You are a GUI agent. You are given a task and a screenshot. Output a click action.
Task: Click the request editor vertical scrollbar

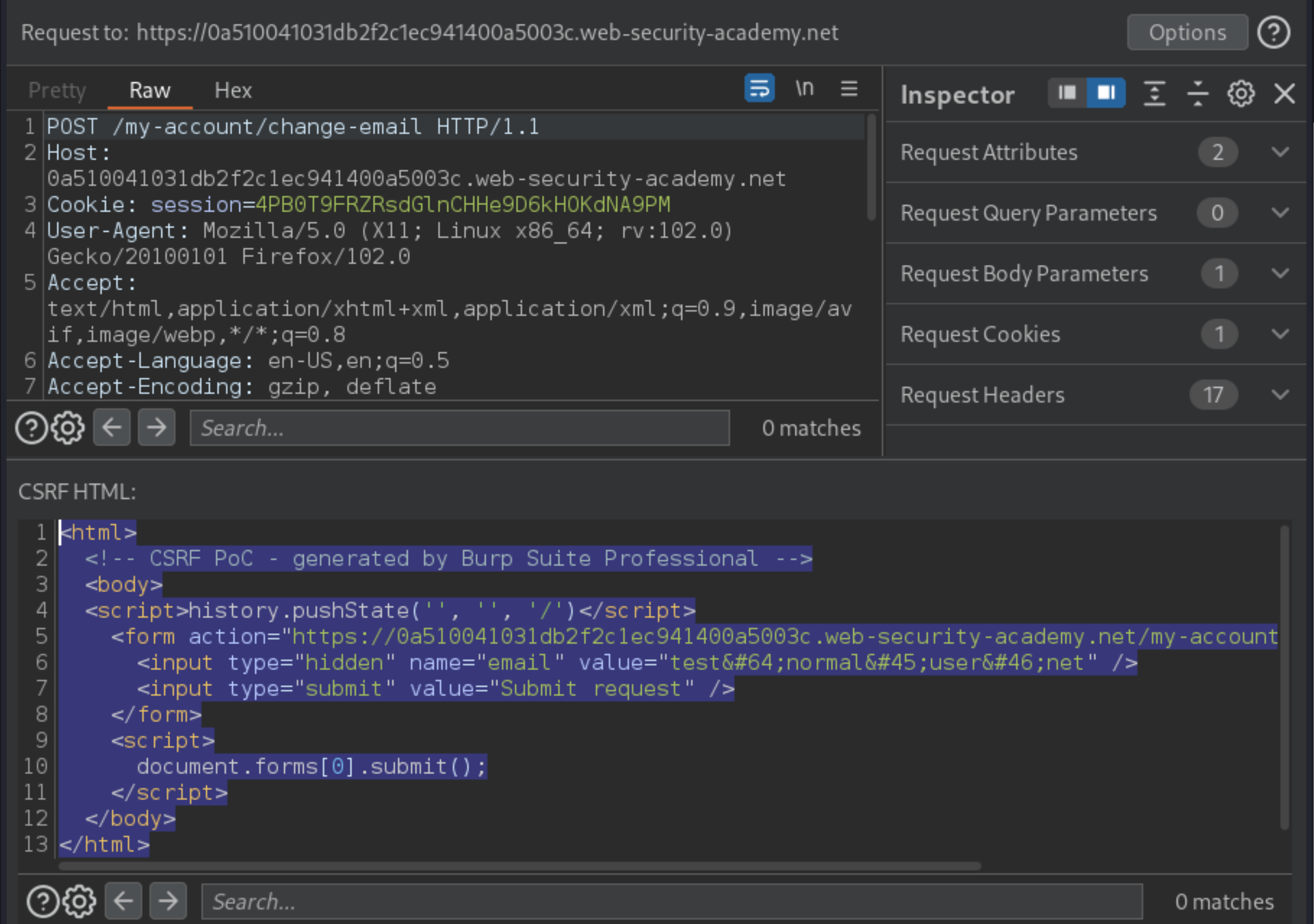[x=871, y=167]
